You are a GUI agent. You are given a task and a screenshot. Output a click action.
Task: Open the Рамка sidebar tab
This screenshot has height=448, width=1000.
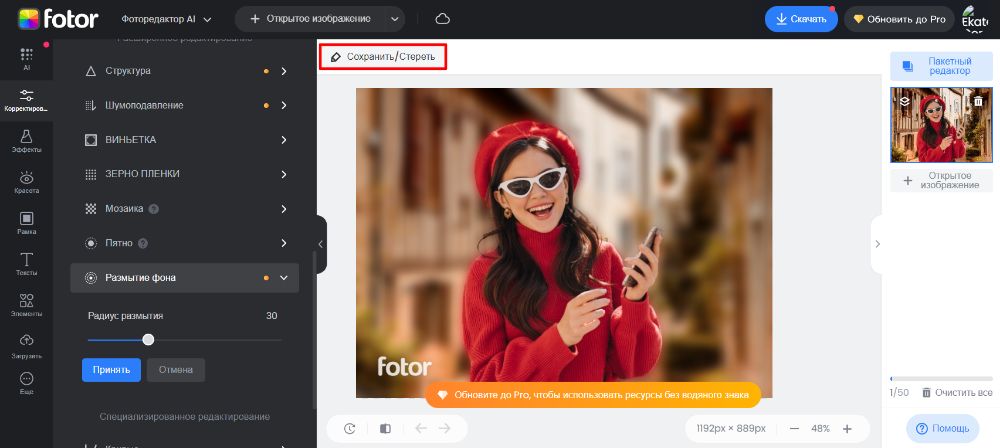pyautogui.click(x=26, y=223)
